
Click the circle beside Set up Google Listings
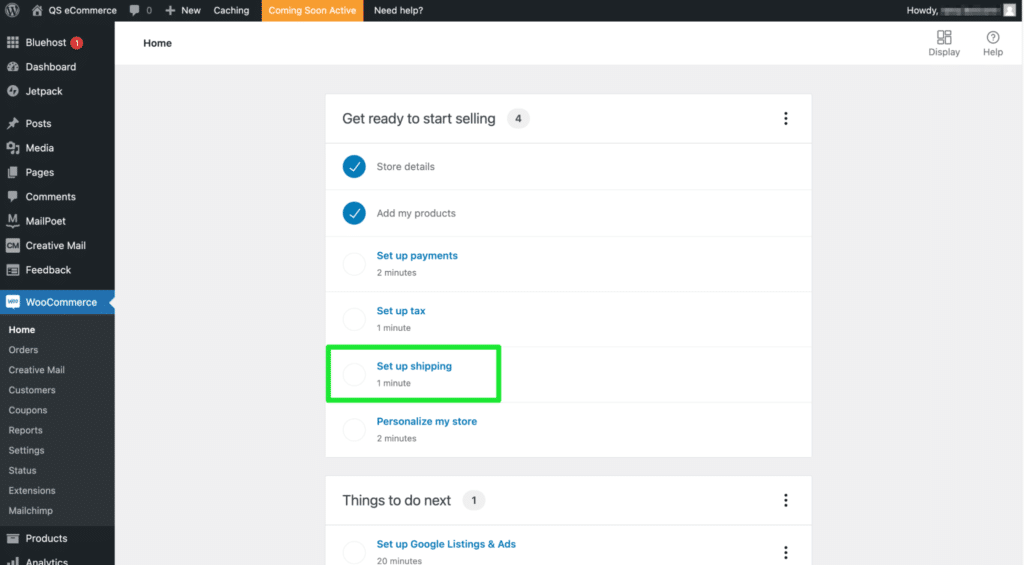tap(354, 552)
